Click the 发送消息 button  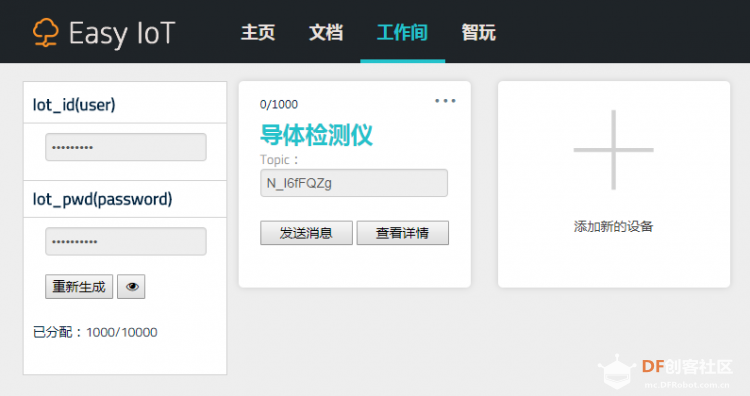click(x=306, y=233)
